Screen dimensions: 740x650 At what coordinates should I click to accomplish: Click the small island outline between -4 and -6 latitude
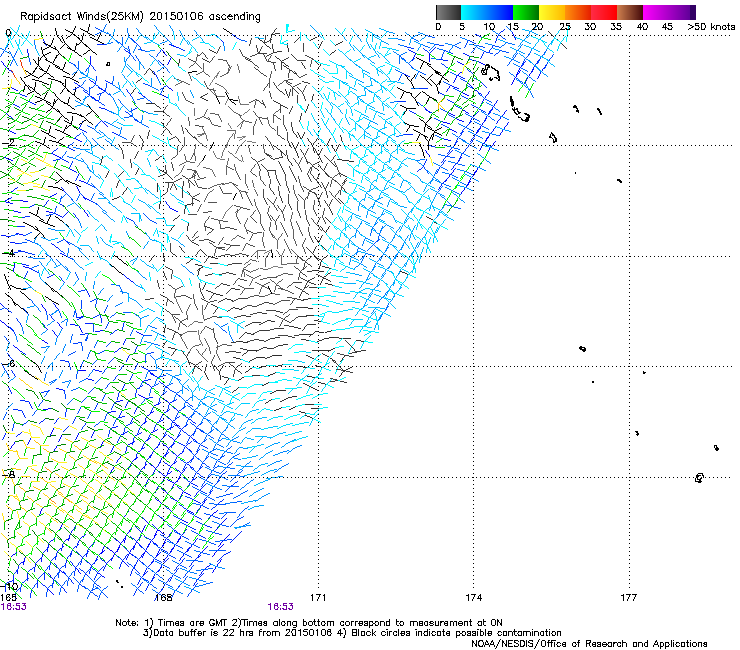click(582, 349)
